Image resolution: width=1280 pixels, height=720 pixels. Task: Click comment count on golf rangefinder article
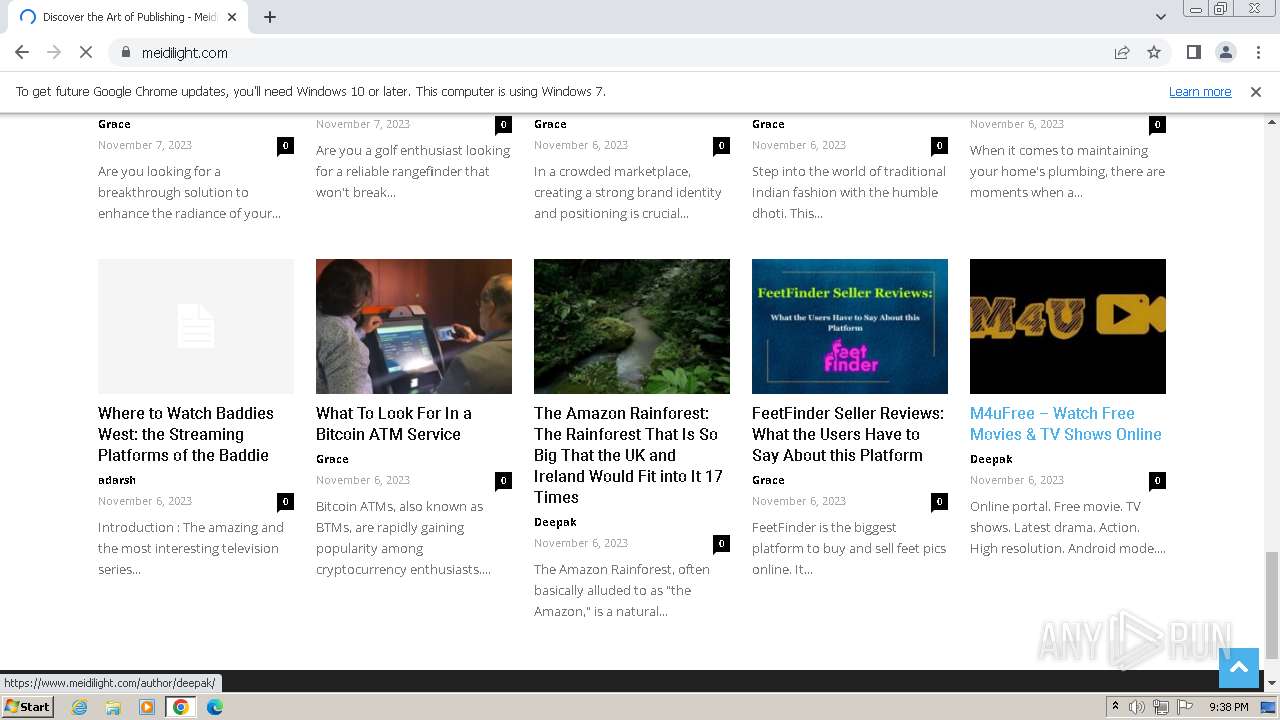(503, 124)
